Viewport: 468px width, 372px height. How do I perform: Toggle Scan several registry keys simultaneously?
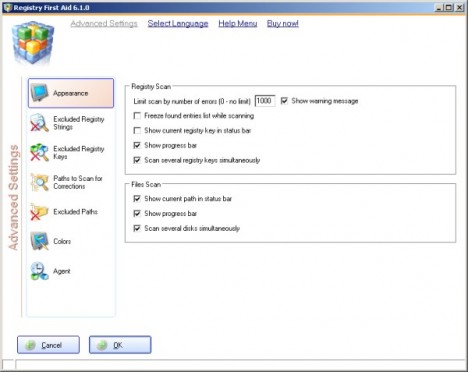(137, 160)
